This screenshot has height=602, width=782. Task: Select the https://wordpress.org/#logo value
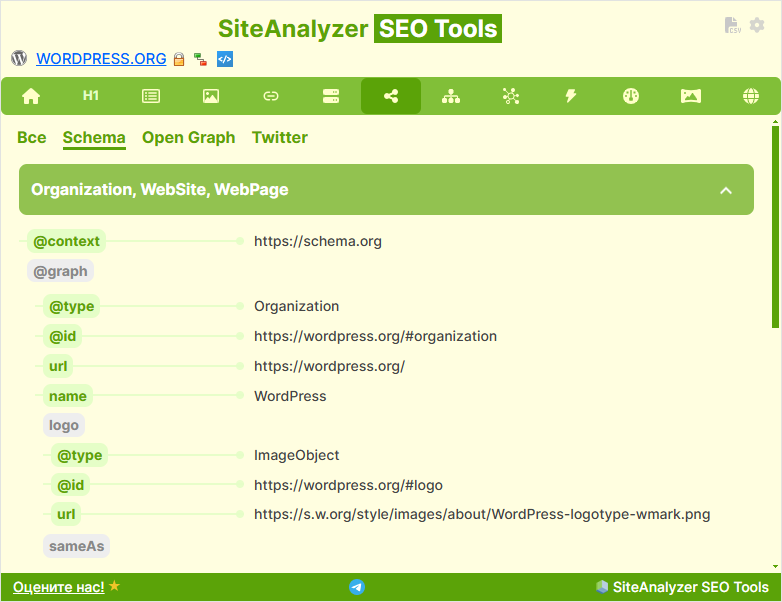point(349,485)
